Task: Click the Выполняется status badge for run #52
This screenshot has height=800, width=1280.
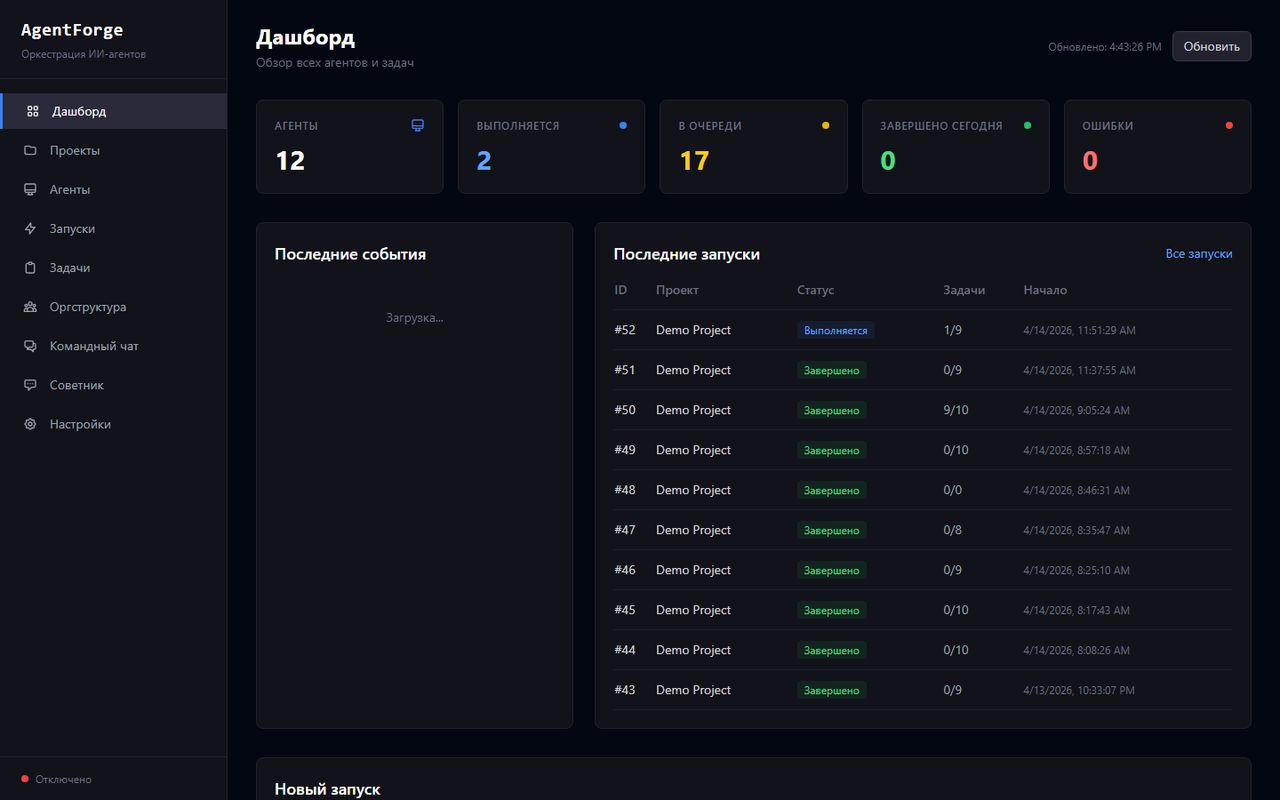Action: coord(836,330)
